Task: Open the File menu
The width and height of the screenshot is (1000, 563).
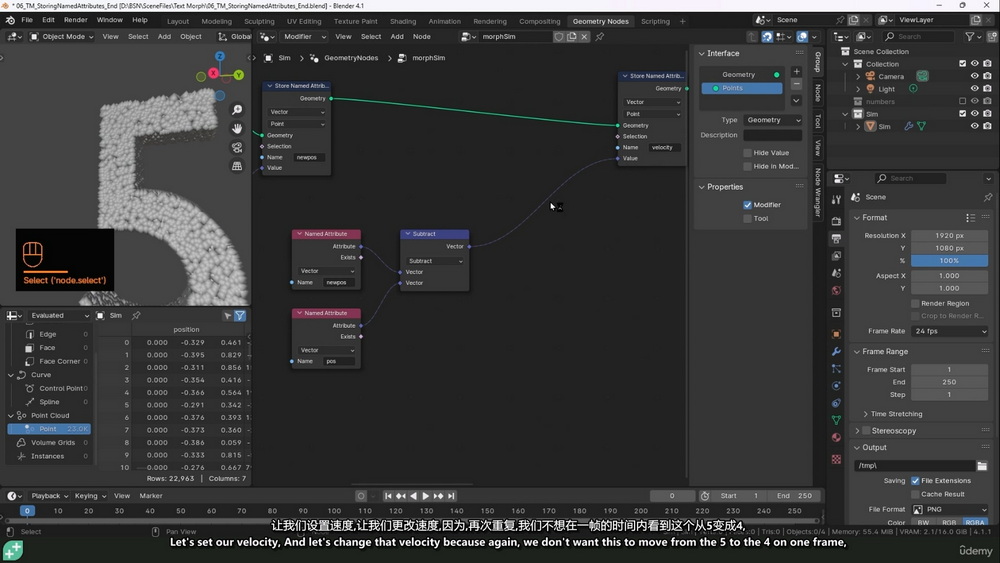Action: pyautogui.click(x=27, y=20)
